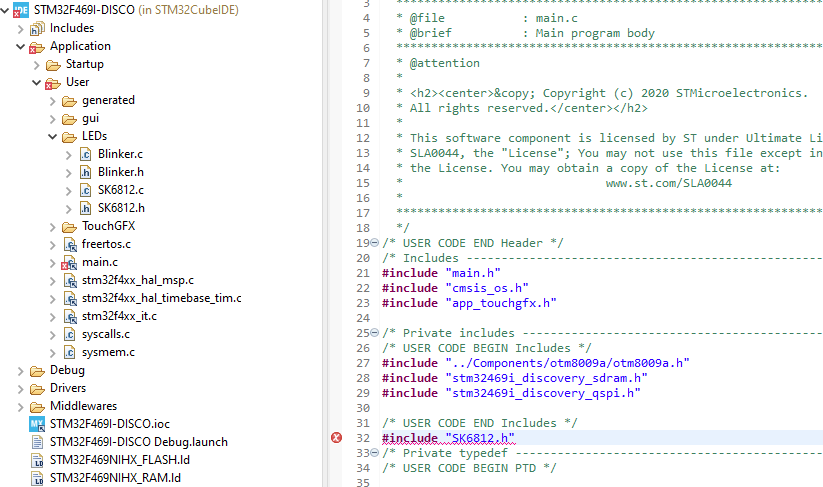This screenshot has width=823, height=487.
Task: Select the STM32F469NIHX_RAM.ld file name
Action: pyautogui.click(x=115, y=478)
